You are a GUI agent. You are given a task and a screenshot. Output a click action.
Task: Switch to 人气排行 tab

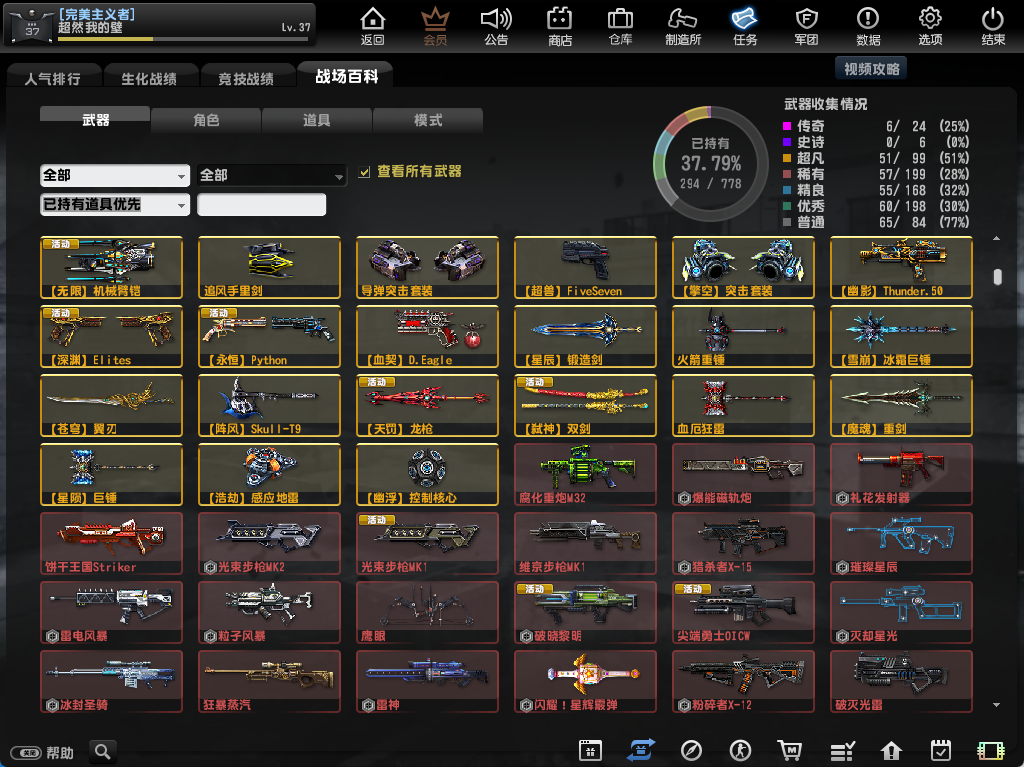coord(54,77)
